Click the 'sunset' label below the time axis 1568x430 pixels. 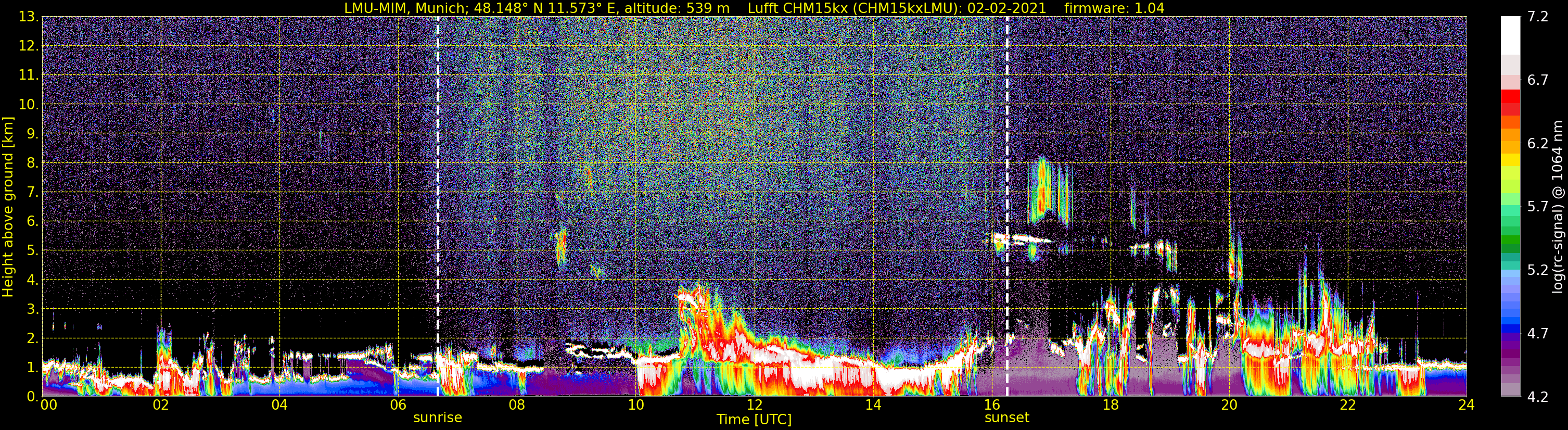pos(1007,418)
